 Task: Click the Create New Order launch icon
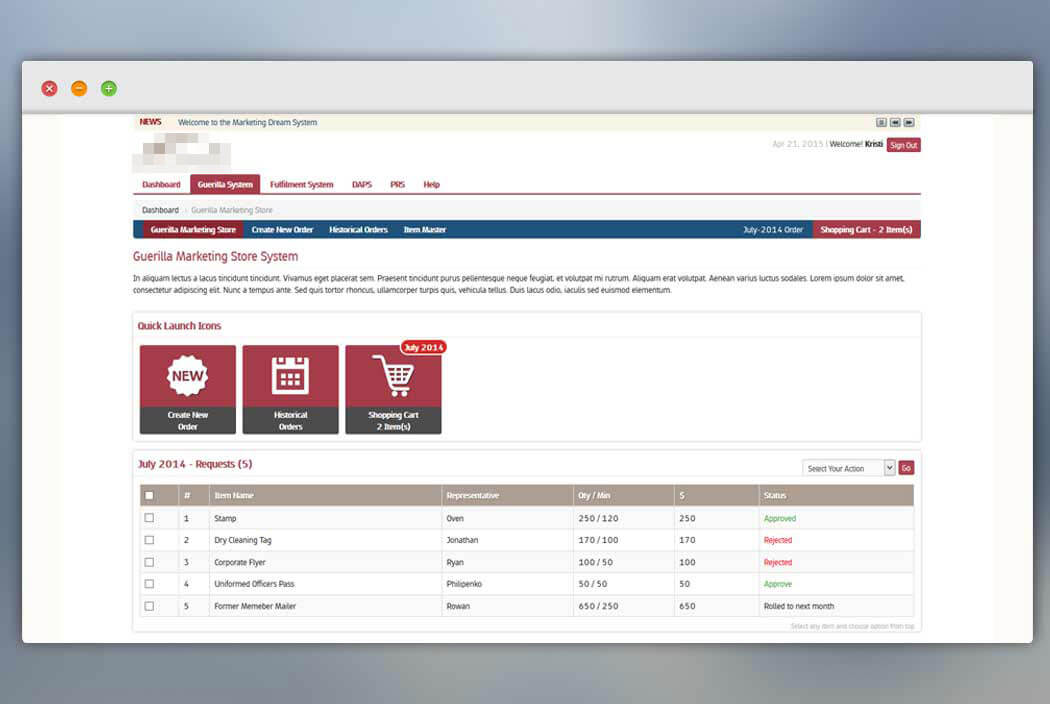[x=188, y=389]
